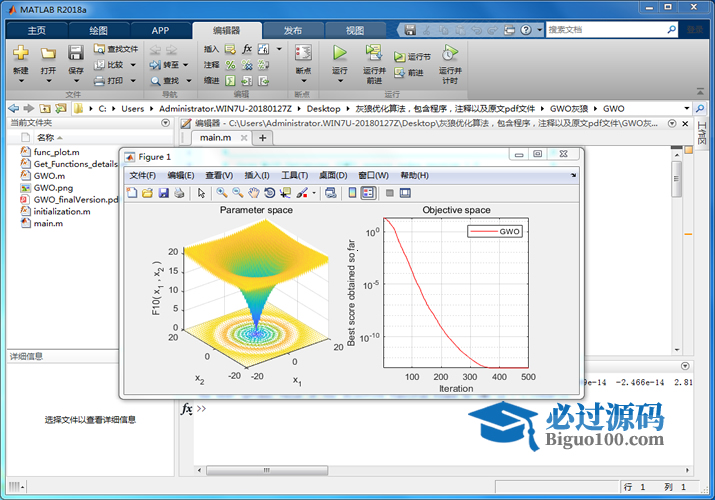The width and height of the screenshot is (715, 500).
Task: Select the Data Cursor tool in Figure 1
Action: (285, 193)
